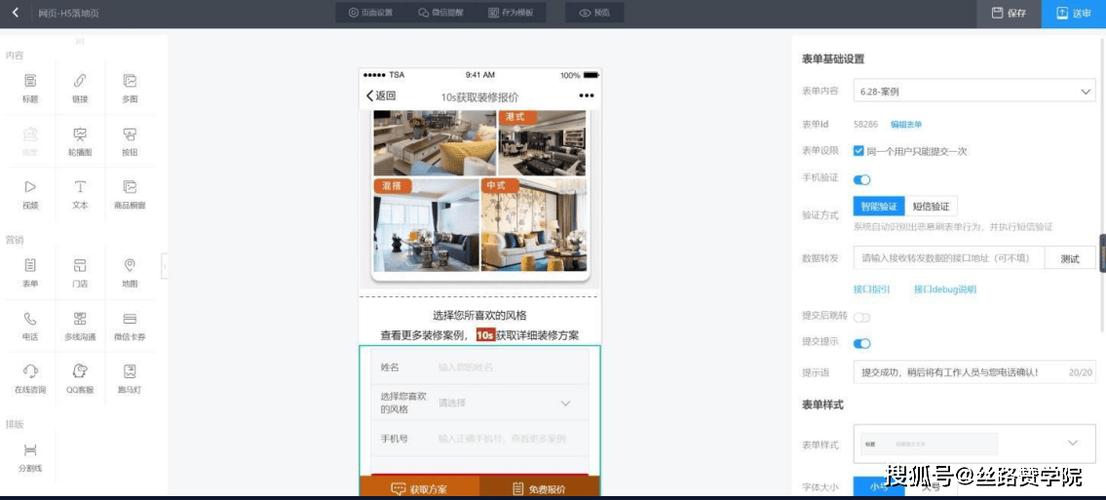Insert the 商品橱窗 product showcase component
The width and height of the screenshot is (1106, 500).
pos(130,195)
